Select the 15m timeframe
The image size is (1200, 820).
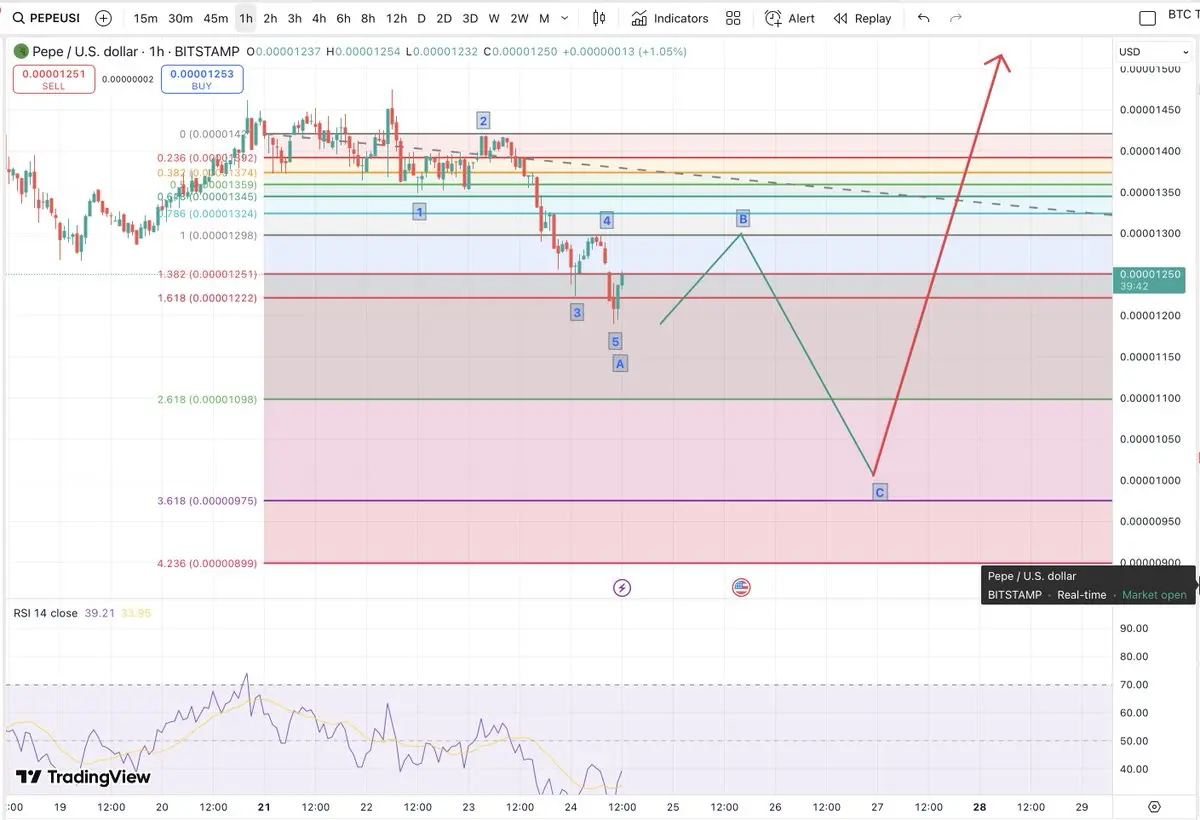pyautogui.click(x=145, y=18)
